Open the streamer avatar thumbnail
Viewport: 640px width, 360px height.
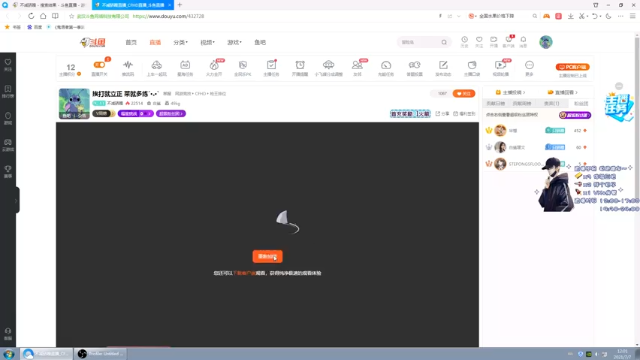pos(74,104)
